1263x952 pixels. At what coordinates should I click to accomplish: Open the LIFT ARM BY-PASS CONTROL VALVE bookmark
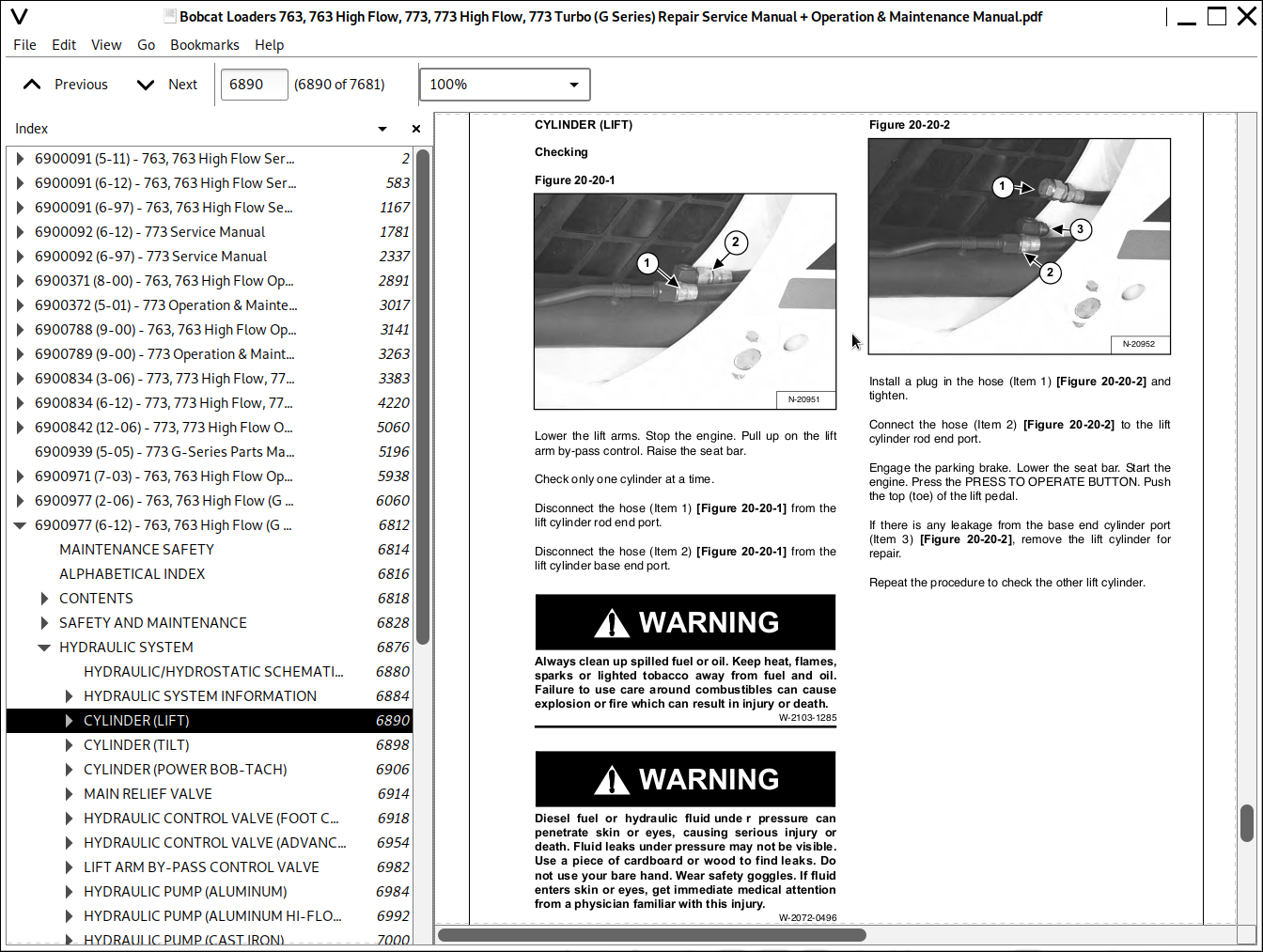[x=201, y=867]
